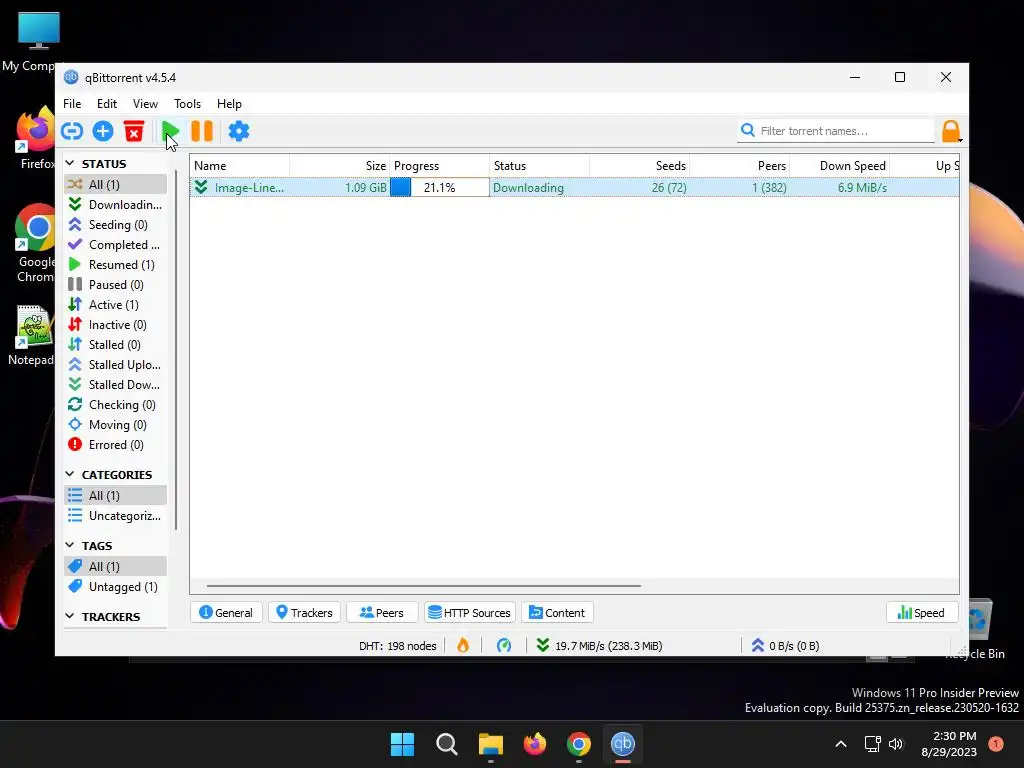
Task: Open the View menu
Action: pyautogui.click(x=145, y=104)
